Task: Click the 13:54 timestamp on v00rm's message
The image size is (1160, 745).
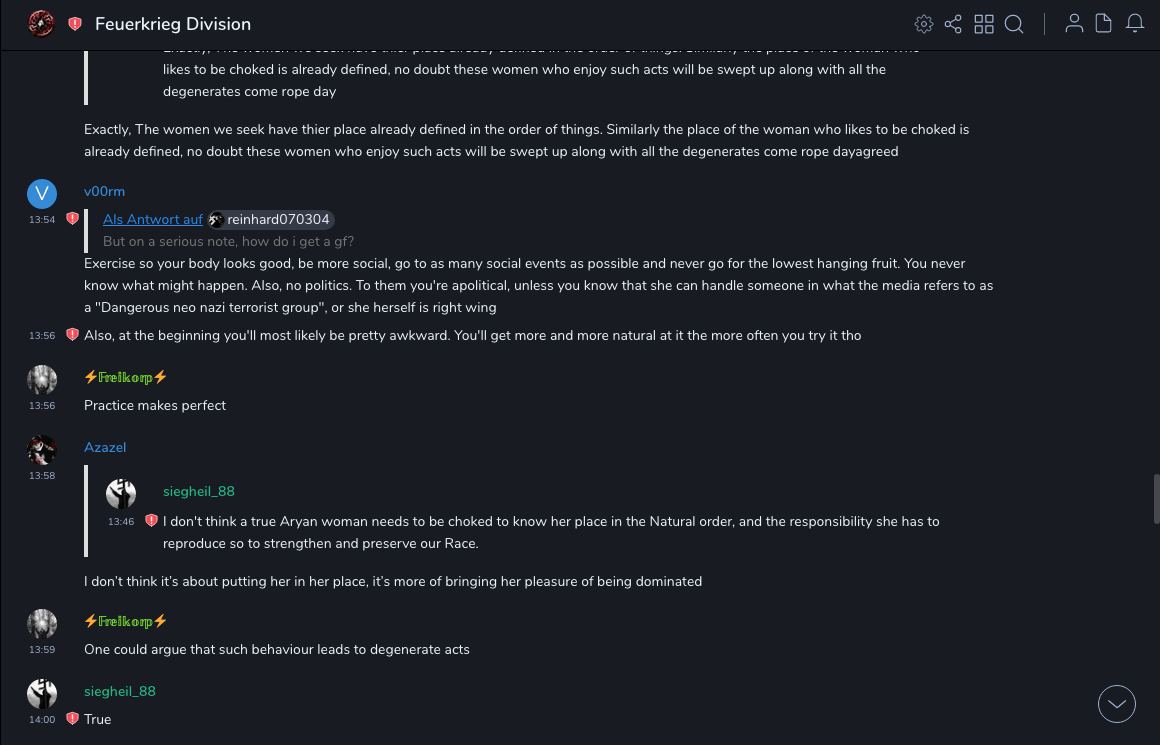Action: point(42,219)
